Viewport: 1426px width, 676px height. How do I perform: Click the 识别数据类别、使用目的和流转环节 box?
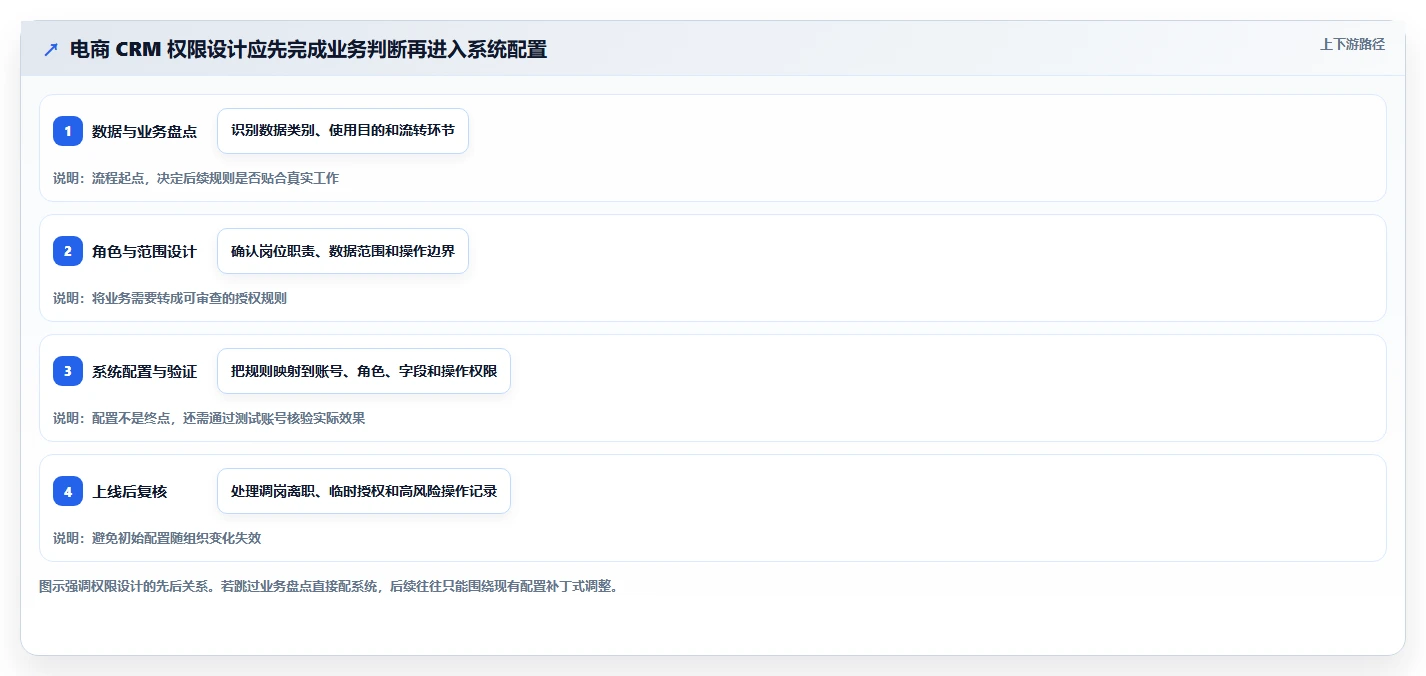pyautogui.click(x=343, y=131)
